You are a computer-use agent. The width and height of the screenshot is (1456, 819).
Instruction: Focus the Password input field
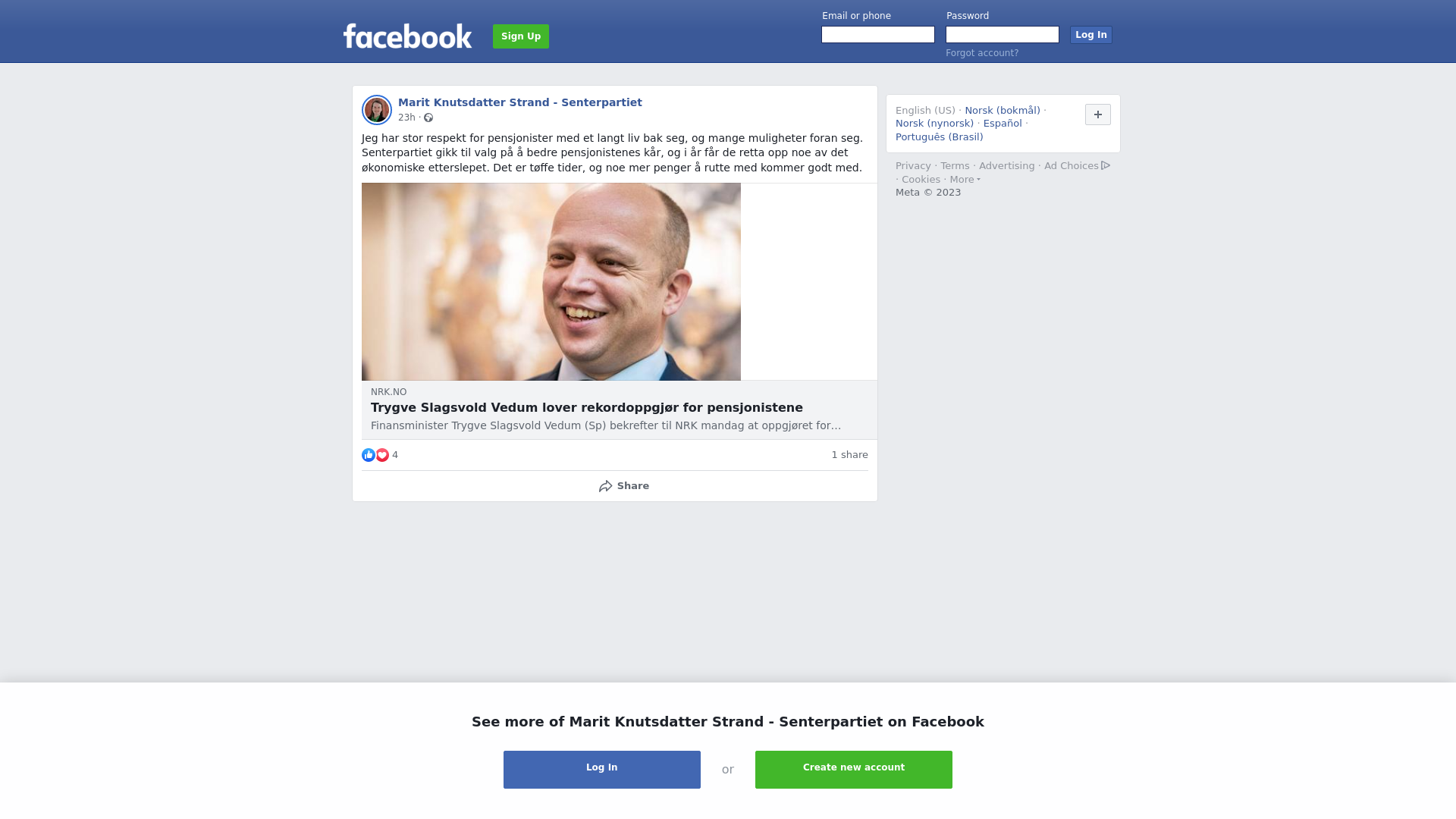[1003, 35]
